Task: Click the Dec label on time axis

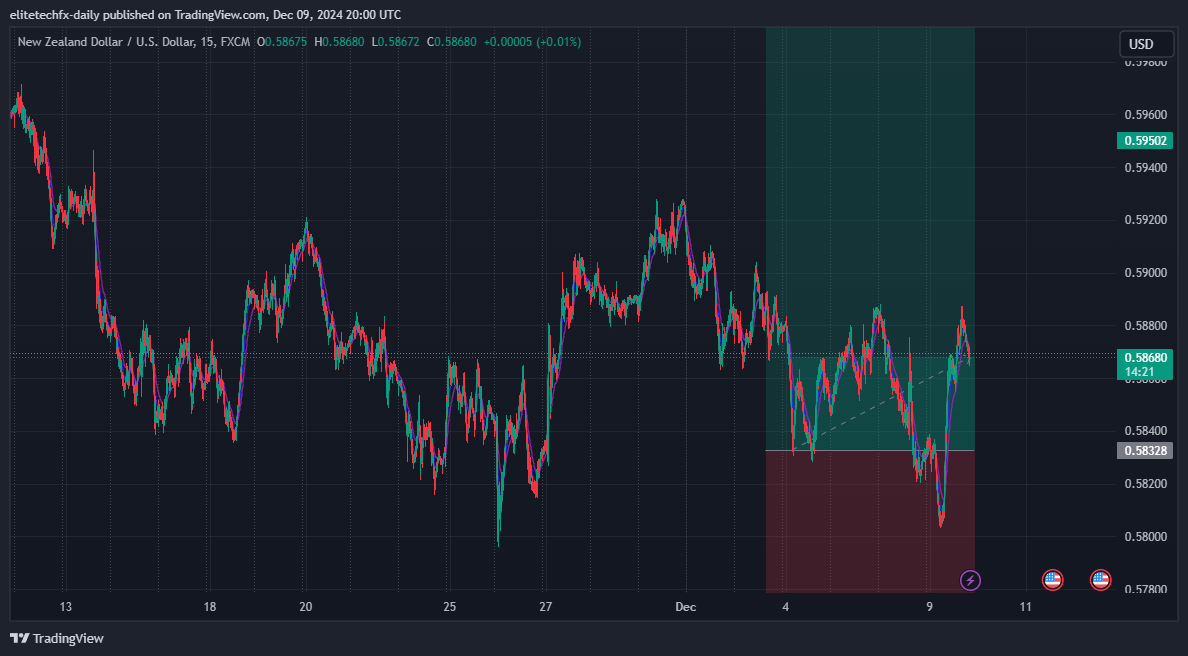Action: 686,607
